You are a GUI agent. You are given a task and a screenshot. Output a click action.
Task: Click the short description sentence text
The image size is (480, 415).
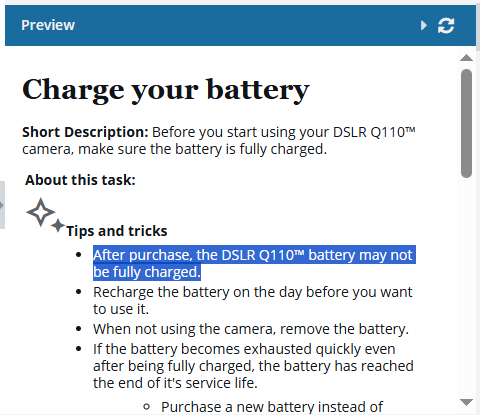pyautogui.click(x=219, y=141)
